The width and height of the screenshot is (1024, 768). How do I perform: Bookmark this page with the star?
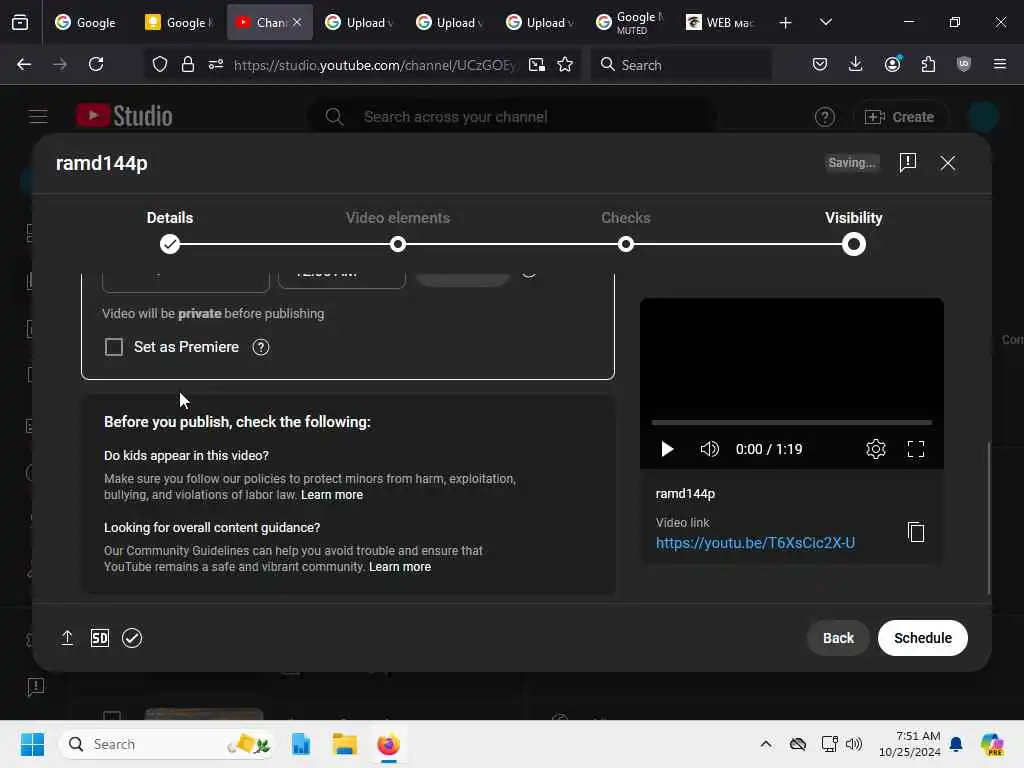tap(565, 64)
